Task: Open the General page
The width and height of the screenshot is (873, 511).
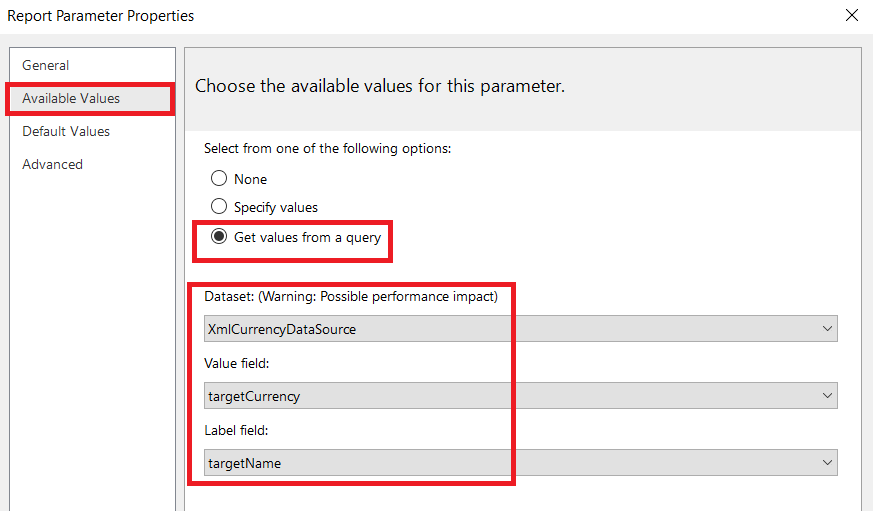Action: (46, 65)
